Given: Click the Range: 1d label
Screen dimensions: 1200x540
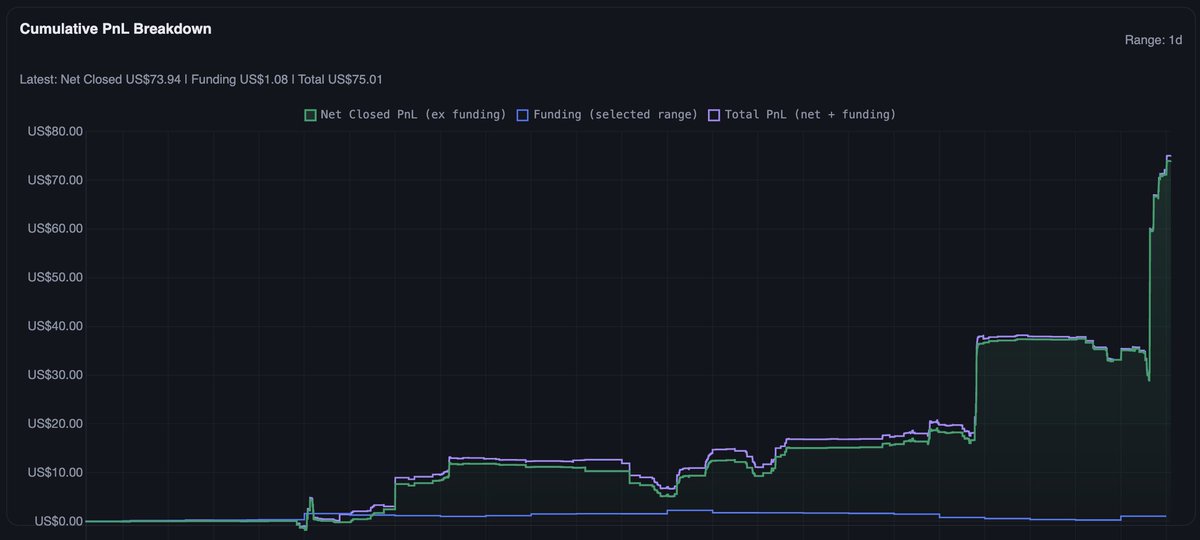Looking at the screenshot, I should [x=1154, y=41].
